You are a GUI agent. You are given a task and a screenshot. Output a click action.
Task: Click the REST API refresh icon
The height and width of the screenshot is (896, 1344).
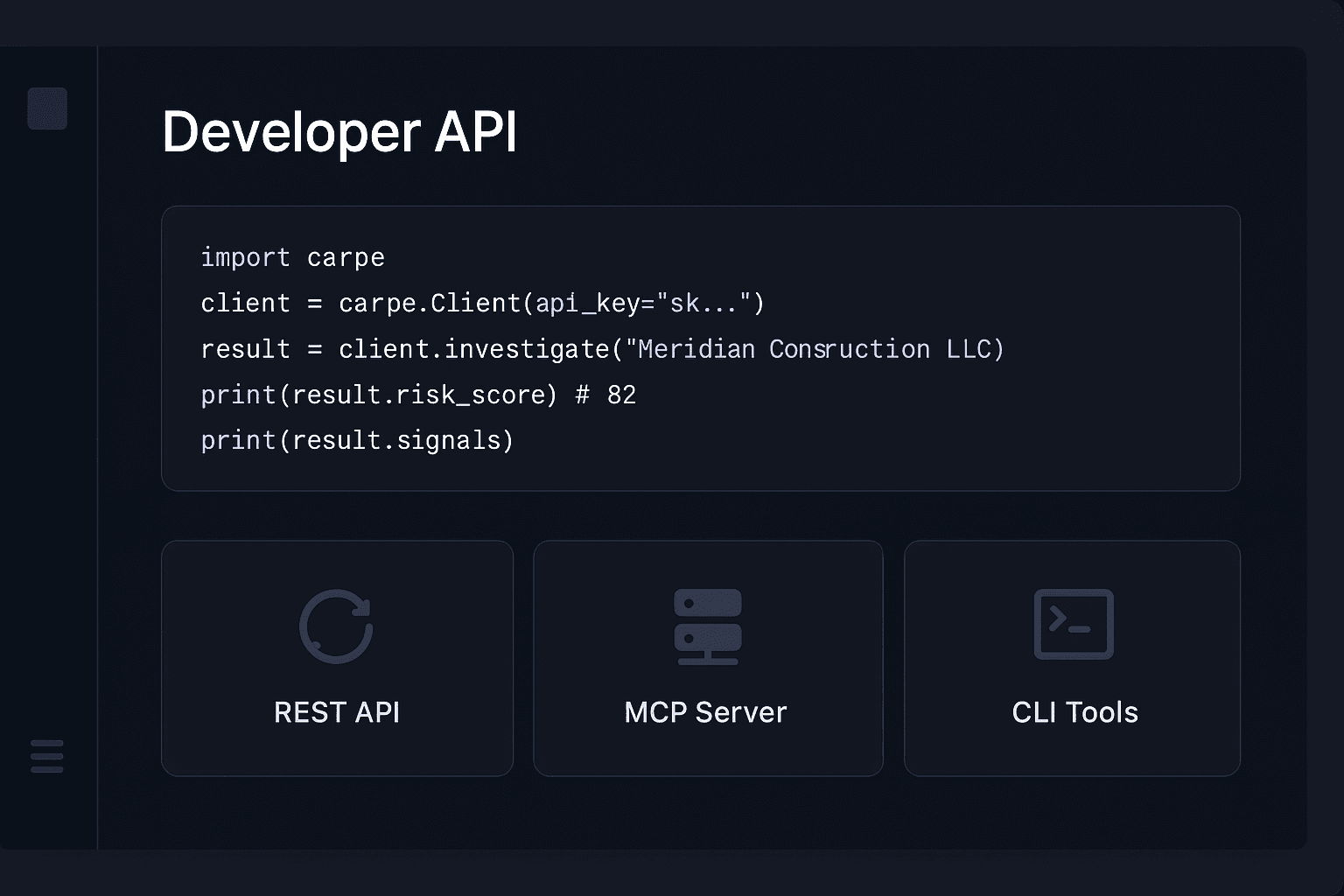pos(337,626)
